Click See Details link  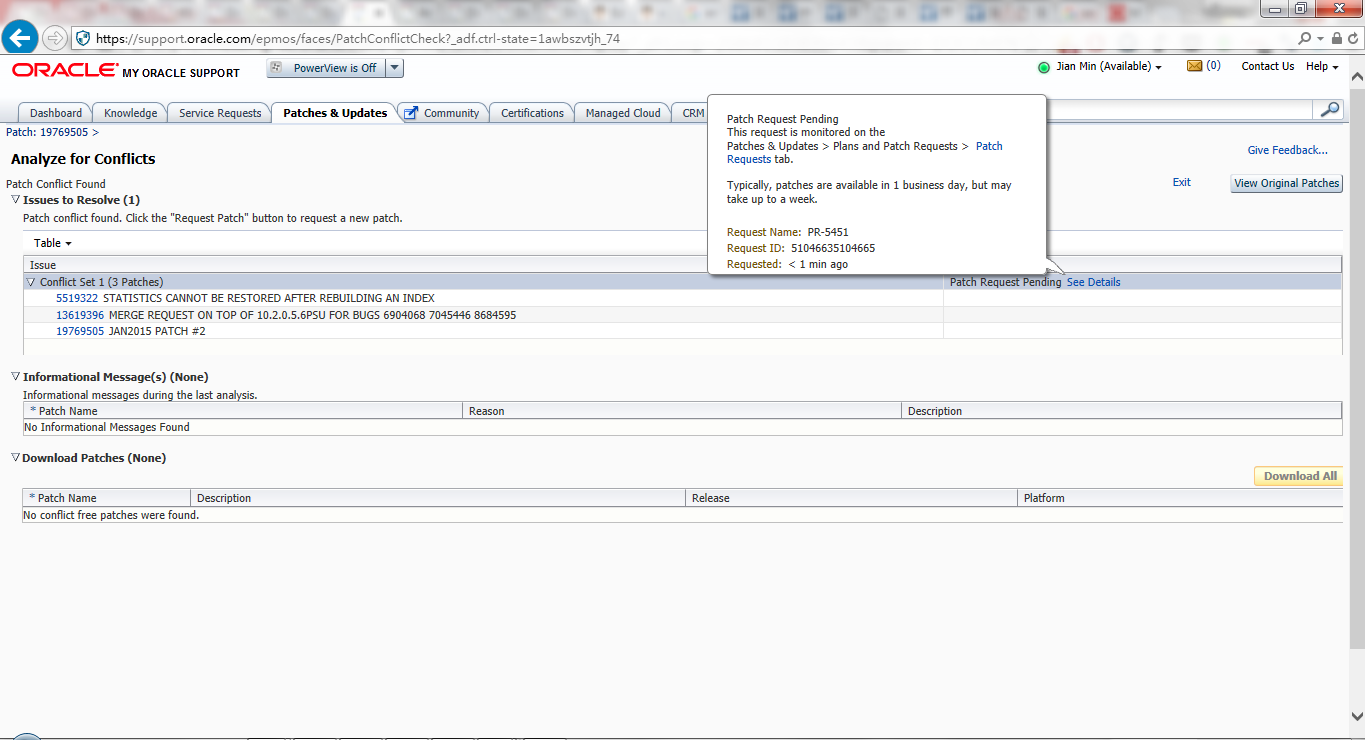click(x=1093, y=282)
